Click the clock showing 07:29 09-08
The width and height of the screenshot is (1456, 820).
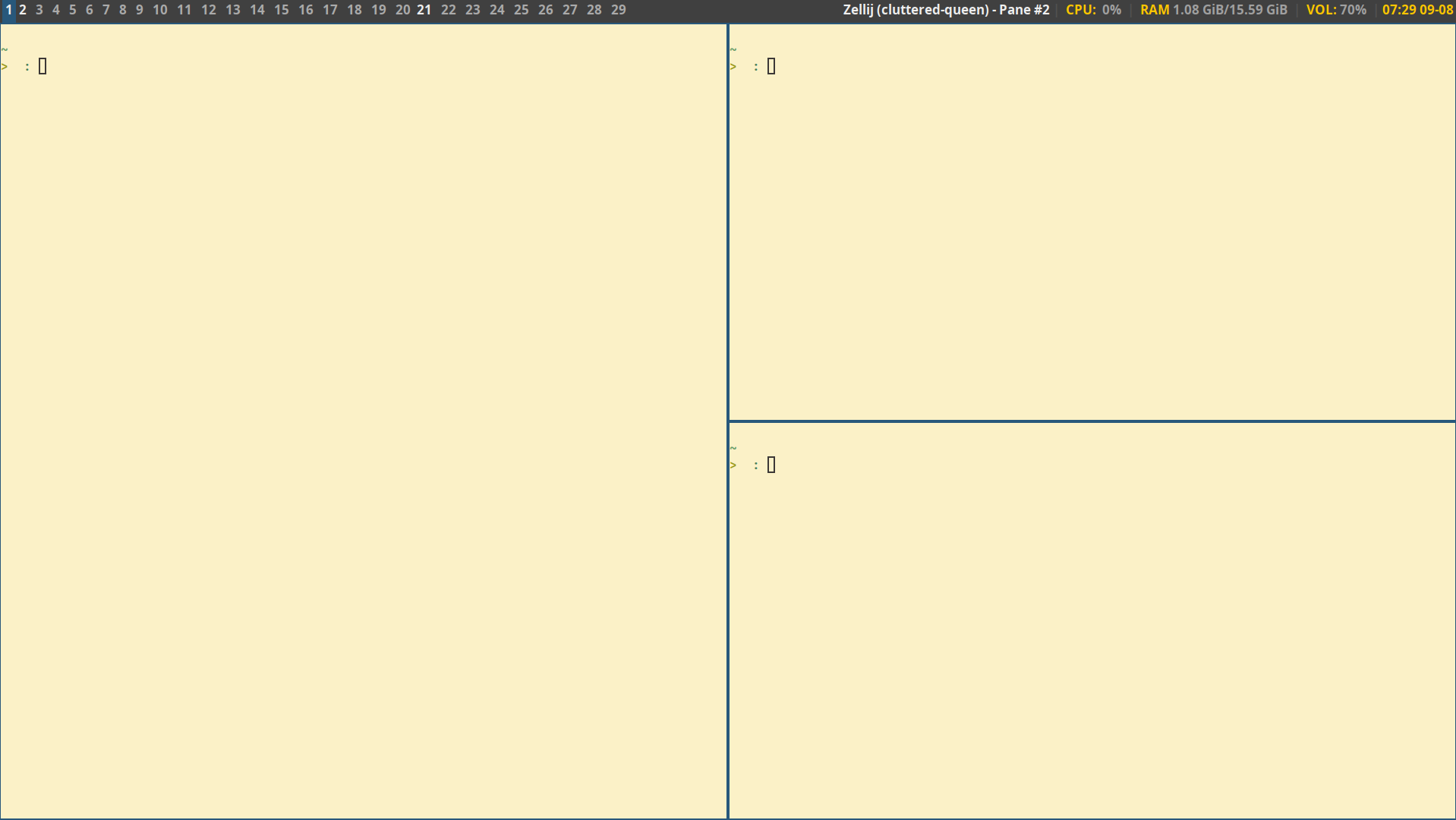pos(1417,10)
